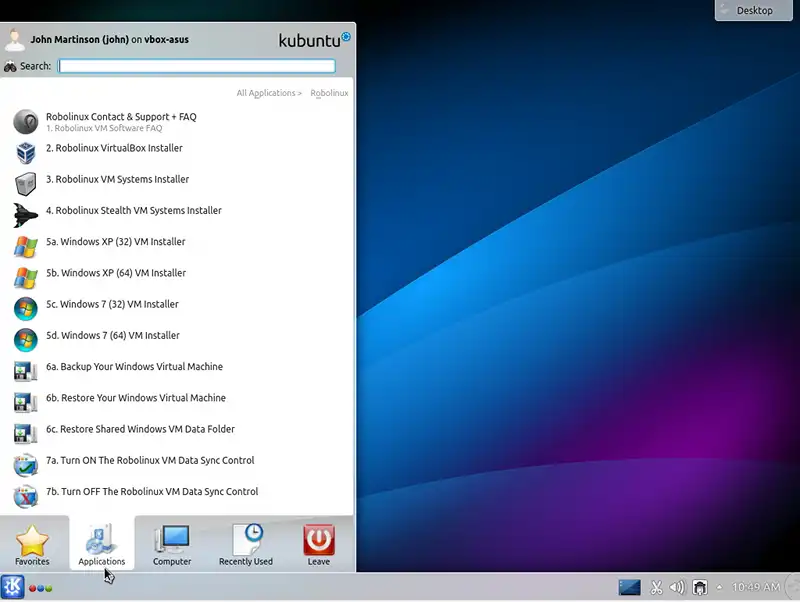Click the '2. Robolinux VirtualBox Installer' text
The image size is (800, 602).
point(114,148)
